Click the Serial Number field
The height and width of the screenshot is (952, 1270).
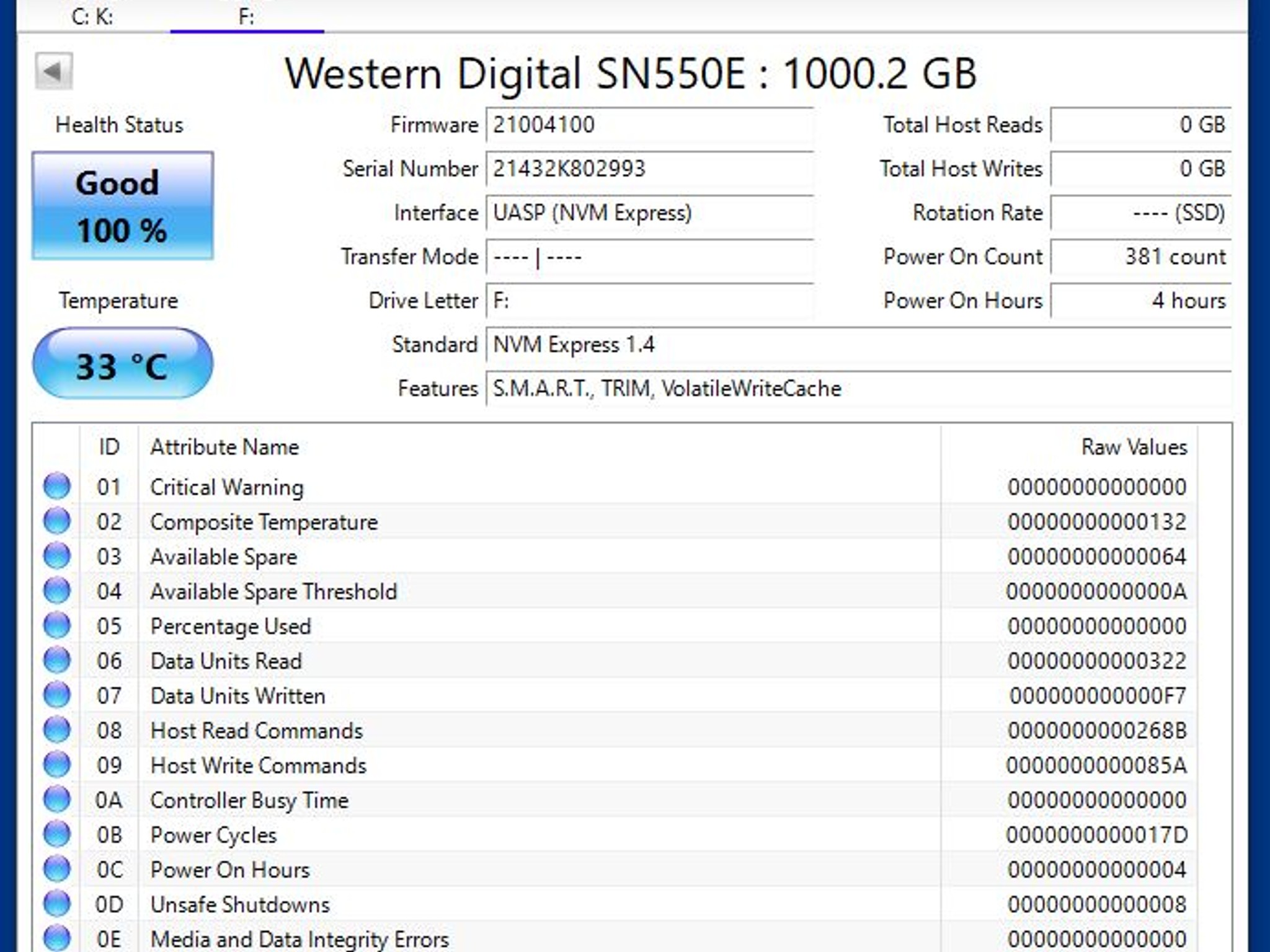point(650,169)
